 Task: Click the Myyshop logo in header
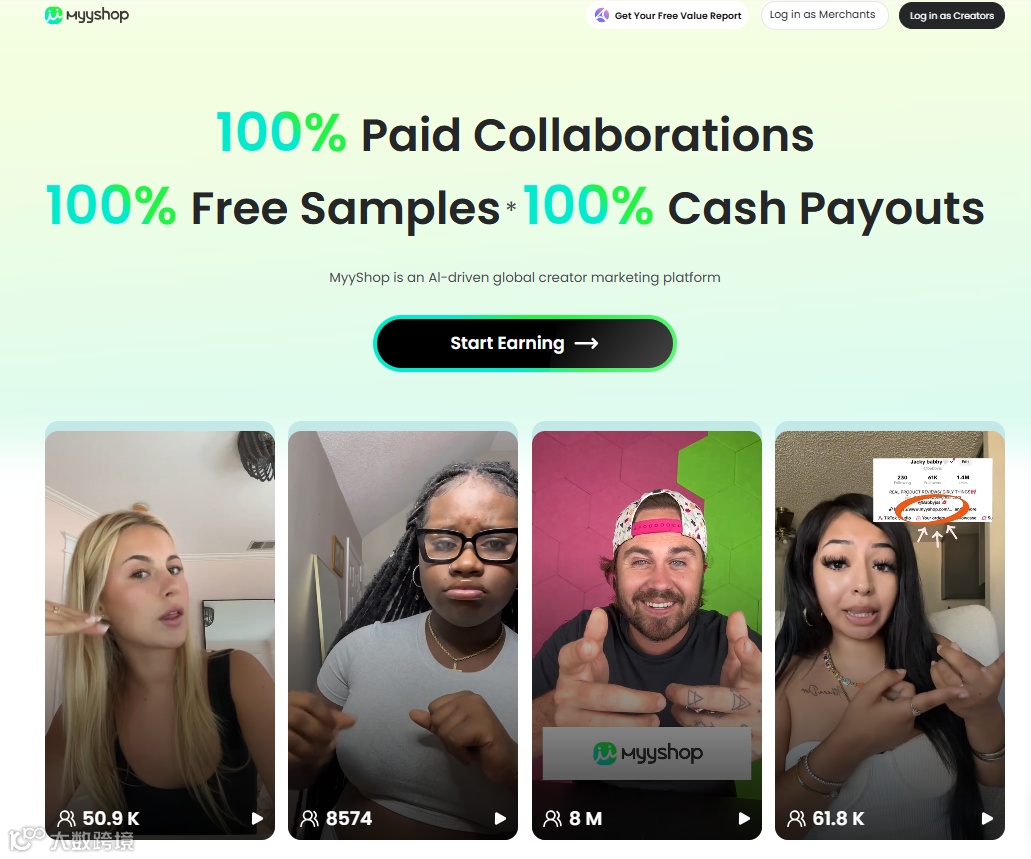[87, 14]
